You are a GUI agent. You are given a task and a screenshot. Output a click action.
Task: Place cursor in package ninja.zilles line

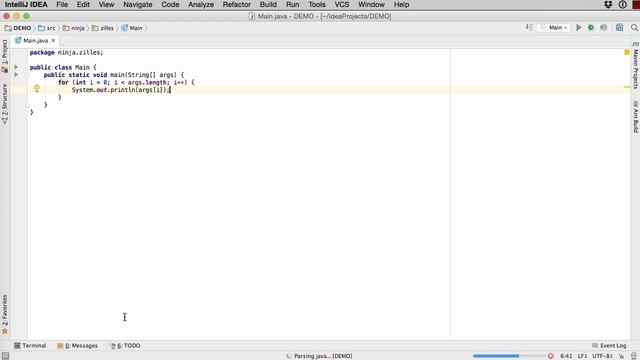[66, 52]
